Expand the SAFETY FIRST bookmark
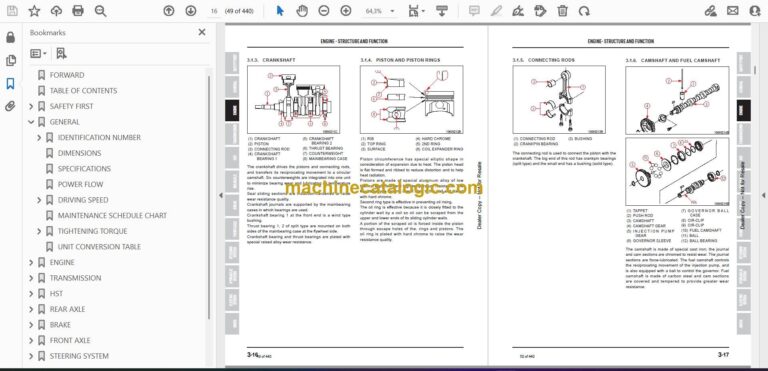Image resolution: width=768 pixels, height=371 pixels. point(31,106)
